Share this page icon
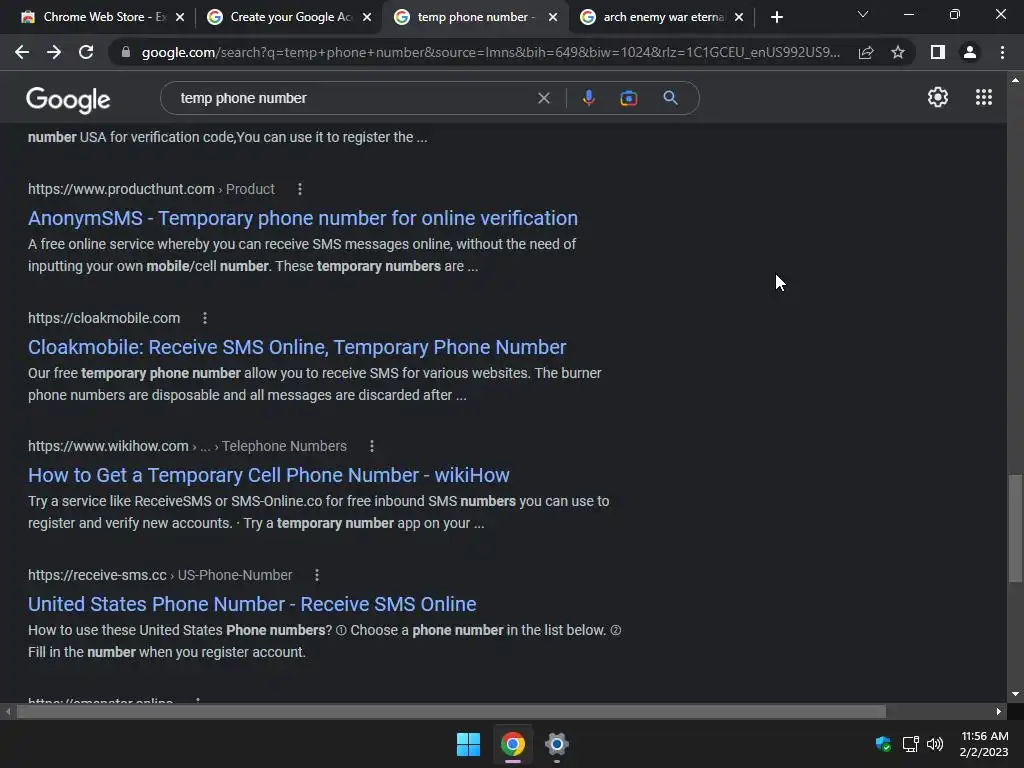Image resolution: width=1024 pixels, height=768 pixels. pos(866,52)
